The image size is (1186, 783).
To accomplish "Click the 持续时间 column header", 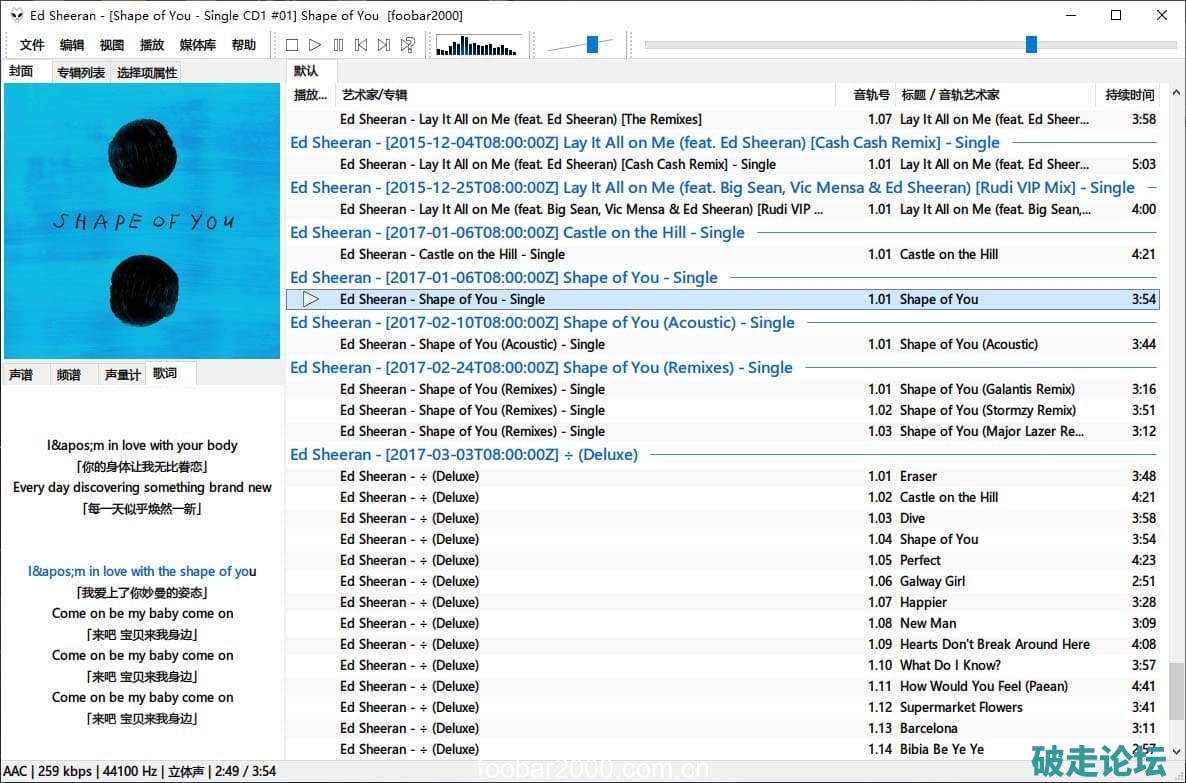I will click(1129, 95).
